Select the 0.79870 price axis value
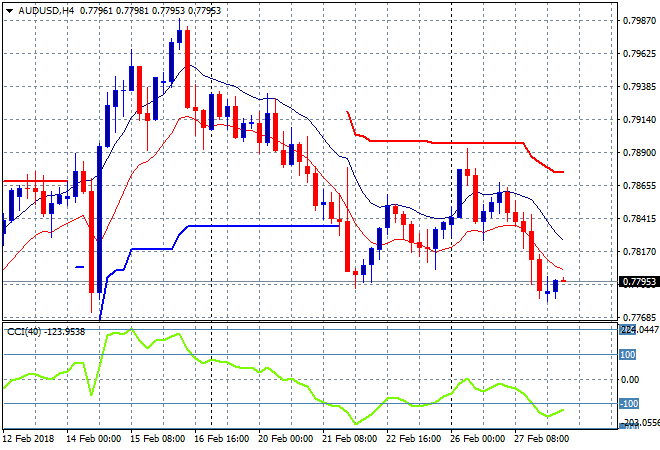Viewport: 660px width, 450px height. (639, 20)
